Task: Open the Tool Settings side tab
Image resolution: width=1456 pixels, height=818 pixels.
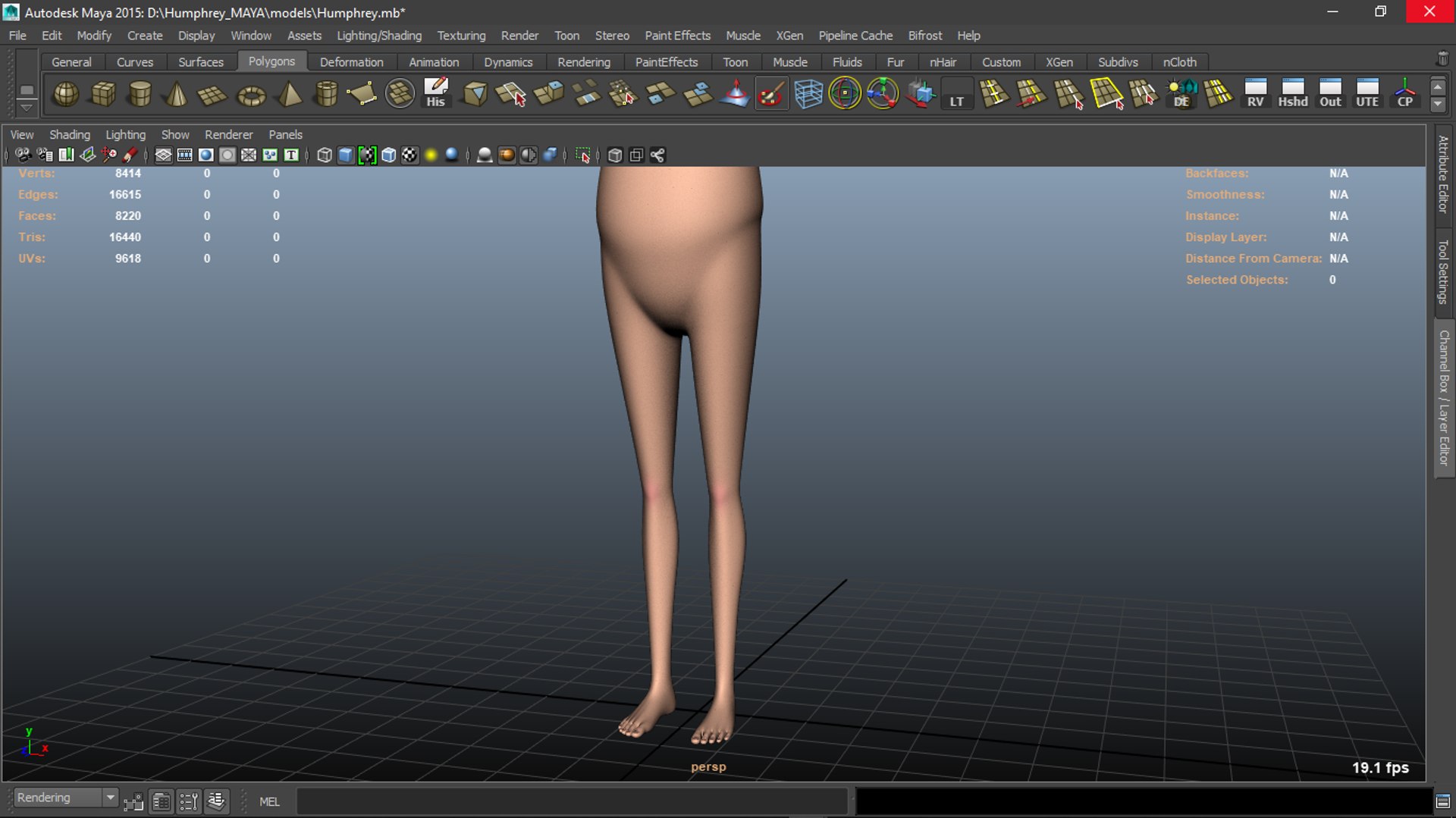Action: coord(1443,271)
